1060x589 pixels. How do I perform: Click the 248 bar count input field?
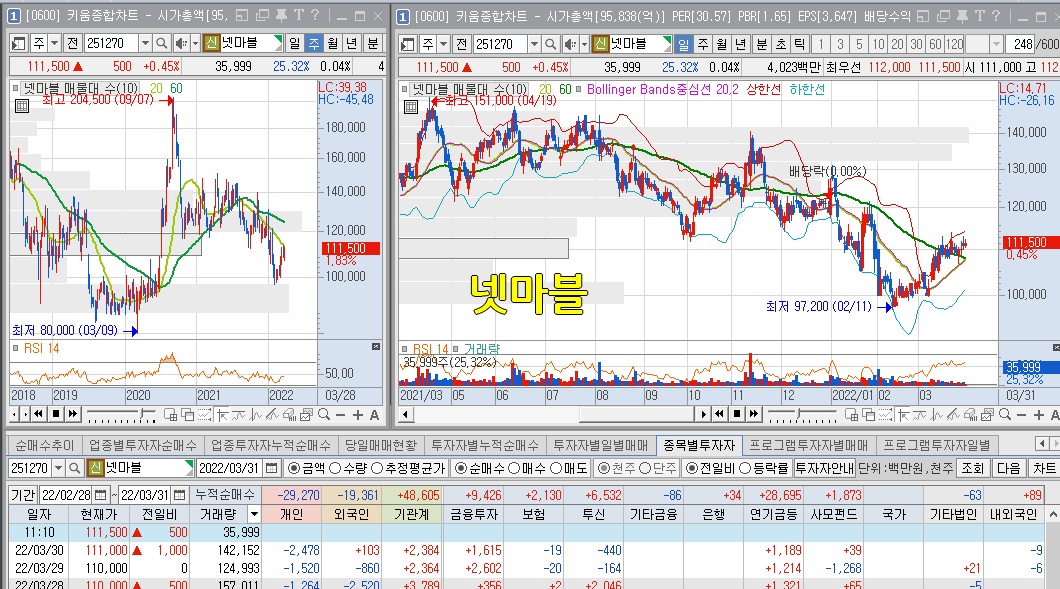(1021, 45)
